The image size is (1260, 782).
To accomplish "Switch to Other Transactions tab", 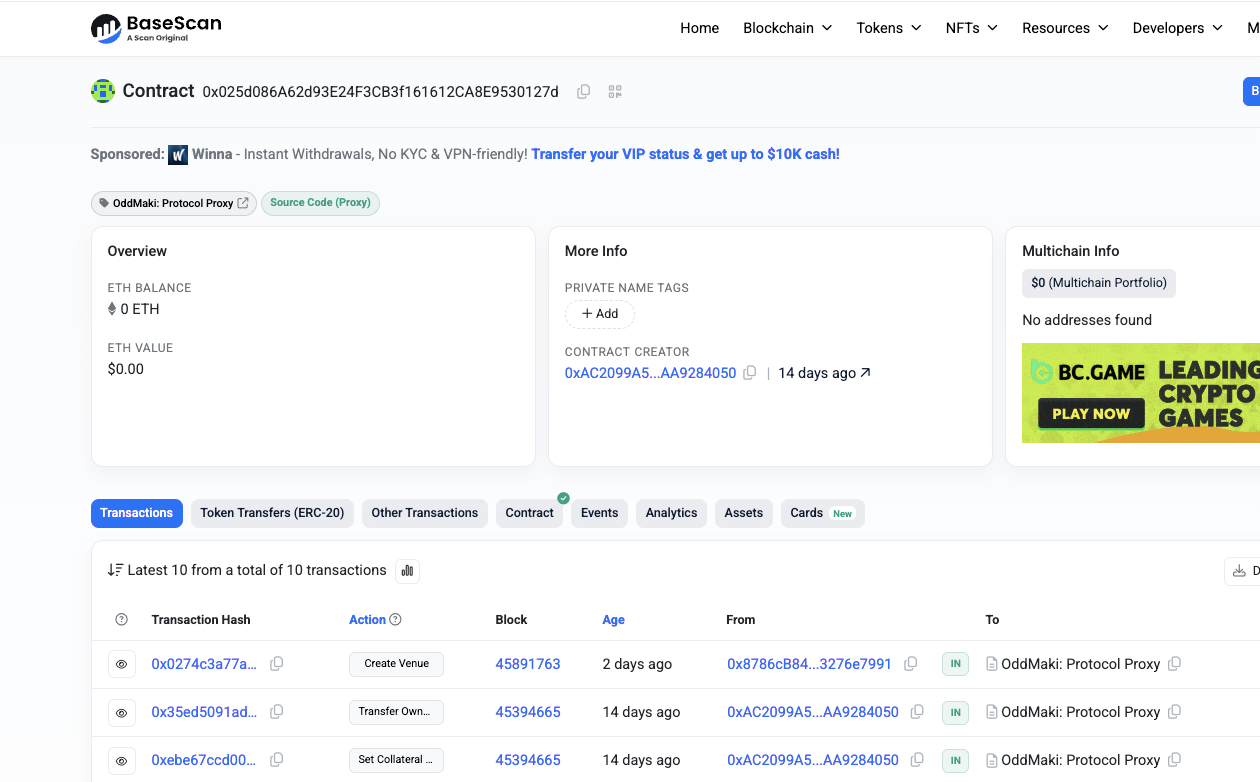I will point(425,513).
